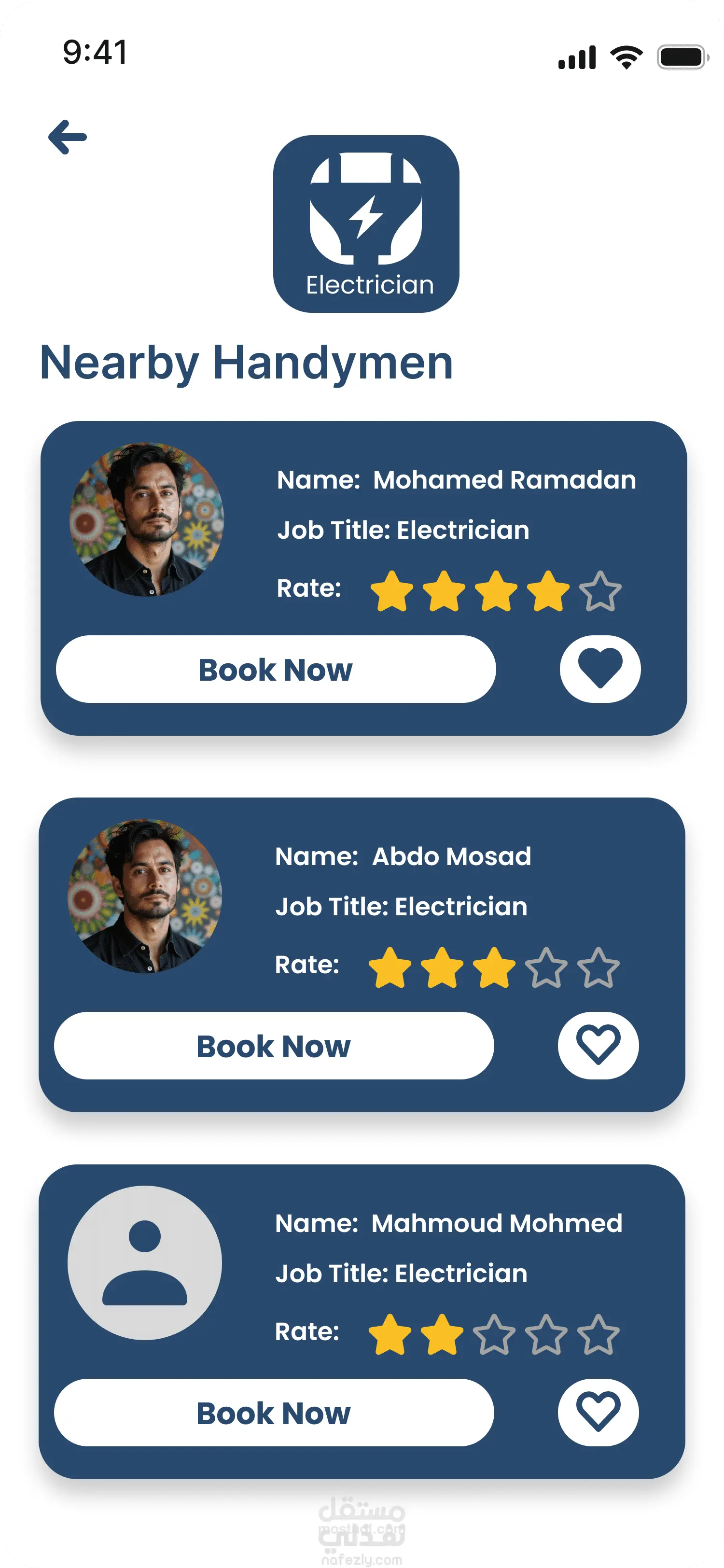This screenshot has height=1568, width=724.
Task: Favorite Mahmoud Mohmed using the heart
Action: click(598, 1412)
